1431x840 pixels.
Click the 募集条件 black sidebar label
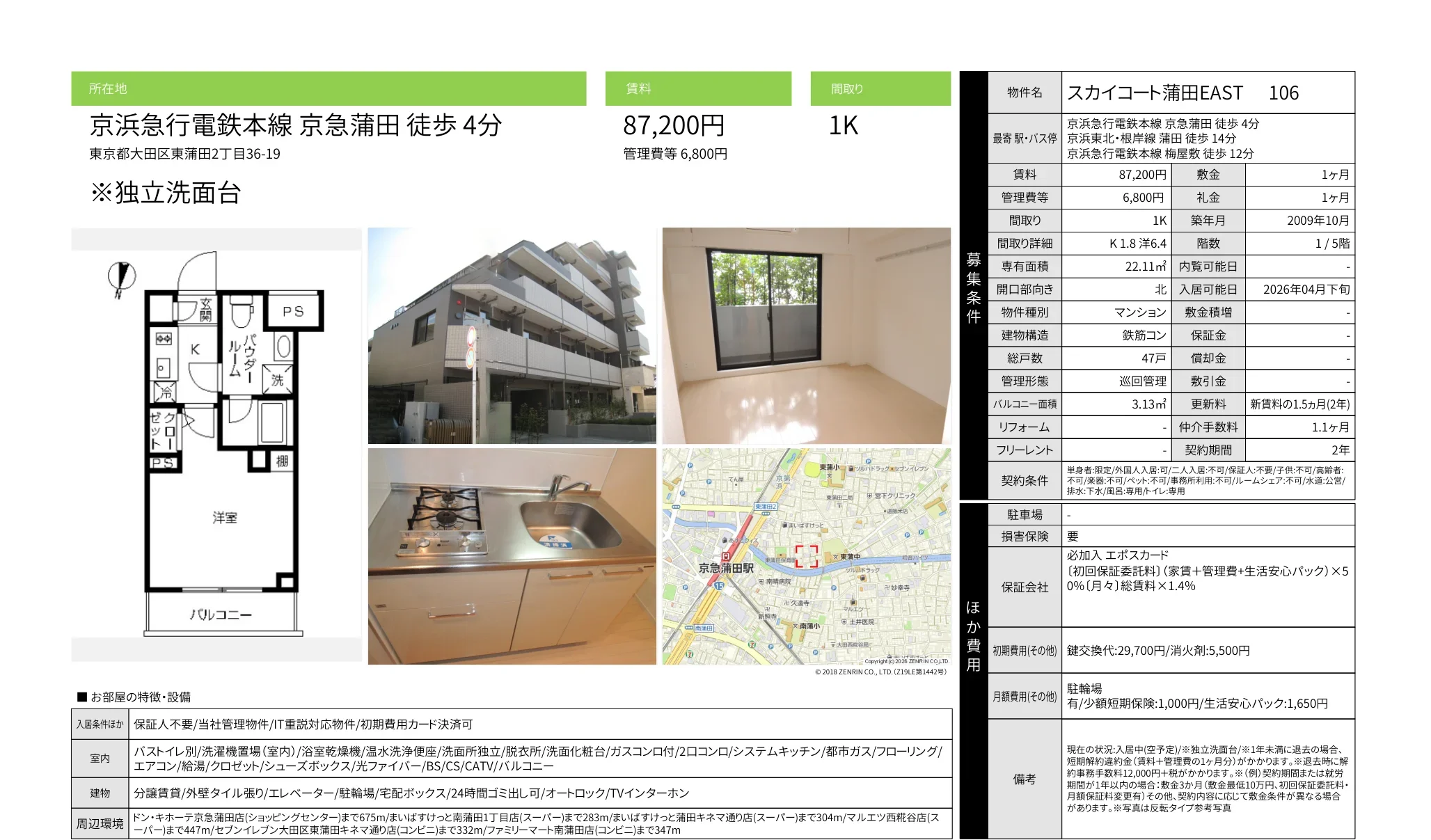973,287
